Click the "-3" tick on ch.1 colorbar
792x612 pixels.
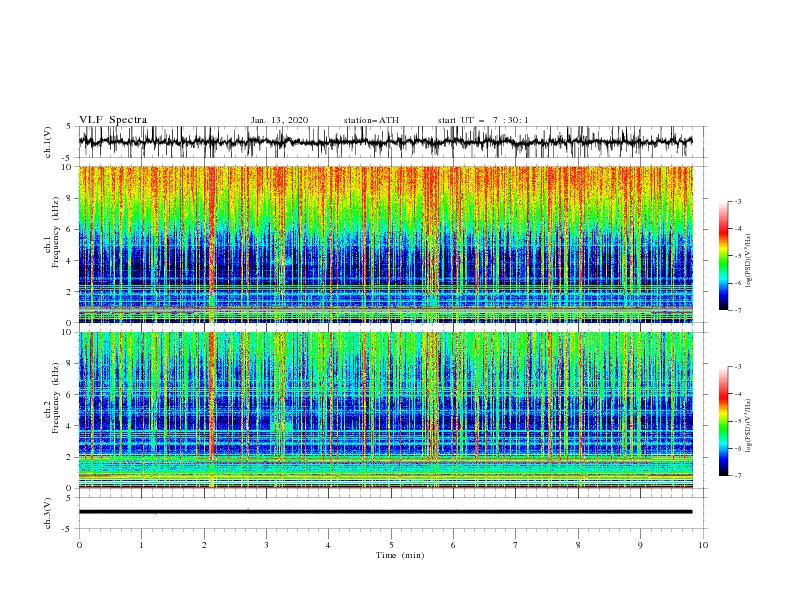(738, 201)
